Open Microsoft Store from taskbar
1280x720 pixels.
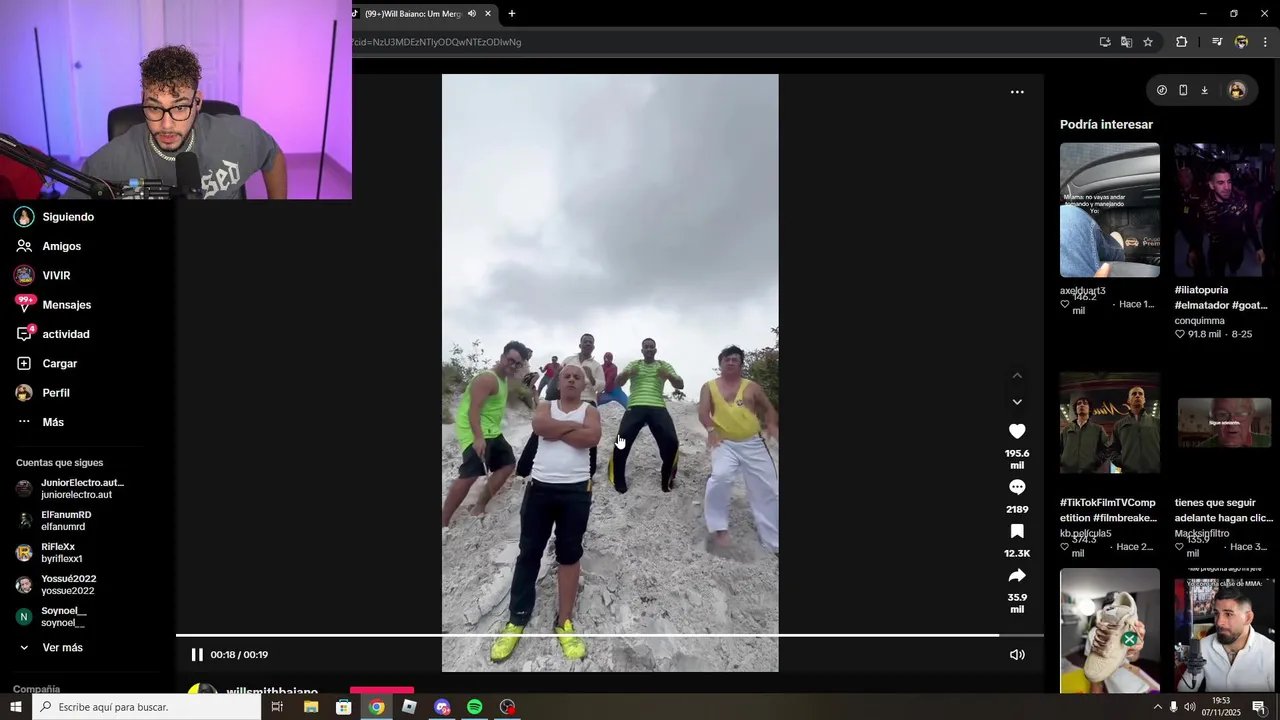point(343,707)
